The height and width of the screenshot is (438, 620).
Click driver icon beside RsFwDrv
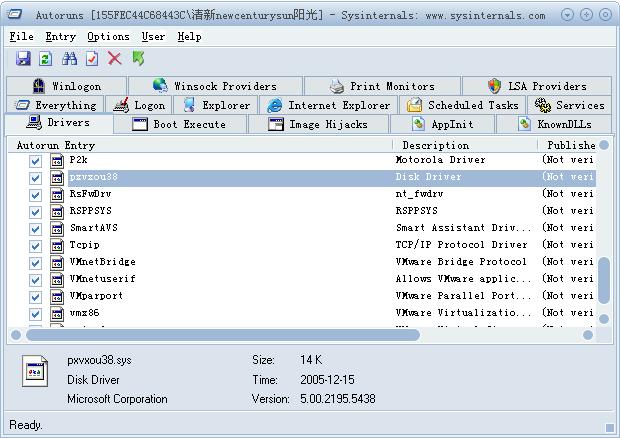[57, 194]
